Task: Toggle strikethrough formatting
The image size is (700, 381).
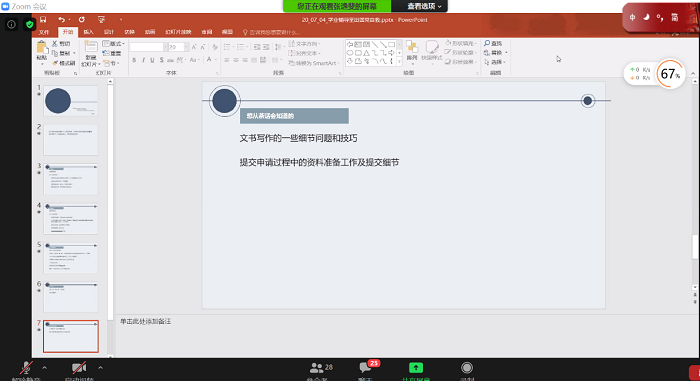Action: click(171, 60)
